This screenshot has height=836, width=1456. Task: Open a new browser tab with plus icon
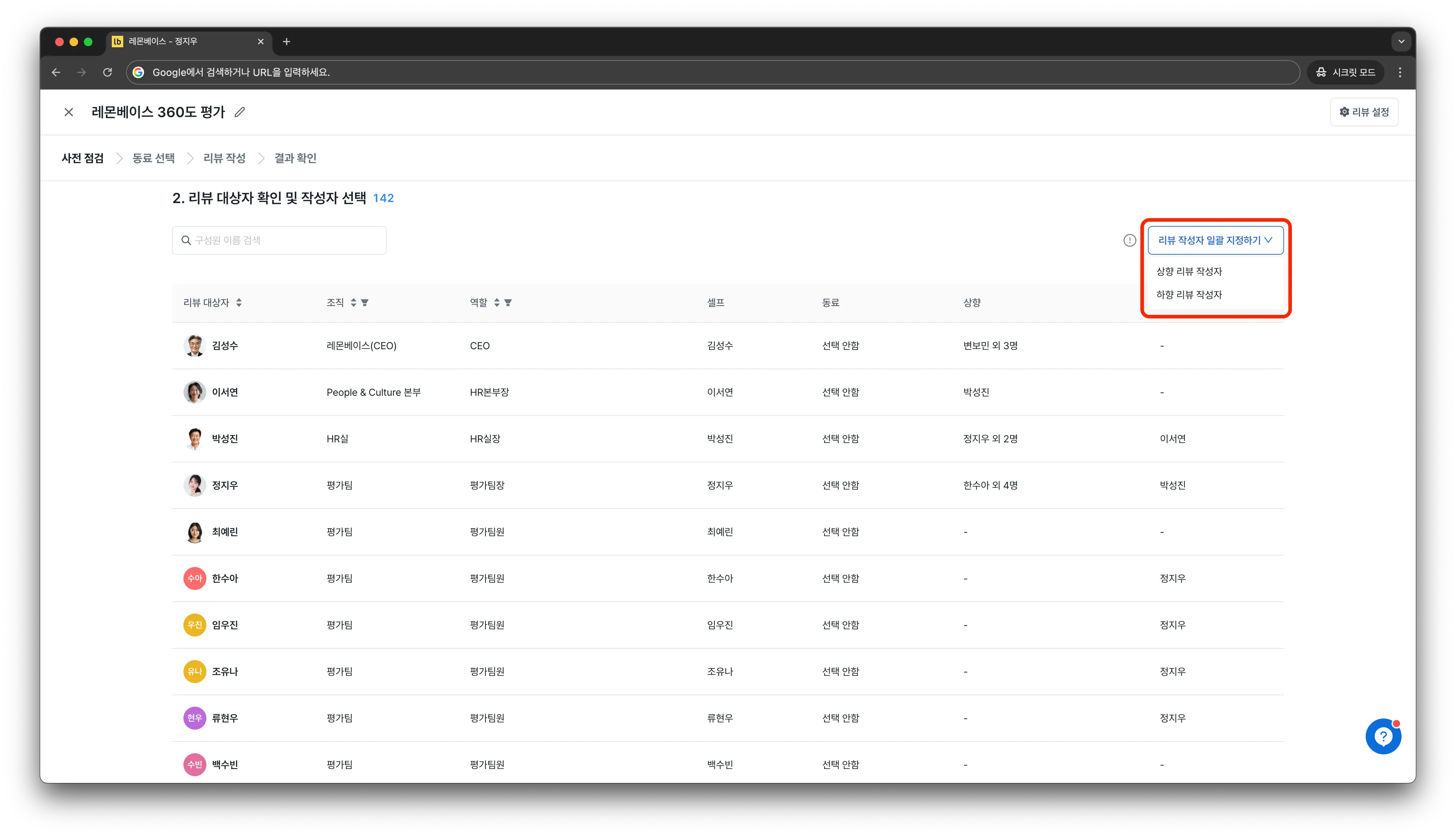click(x=287, y=41)
